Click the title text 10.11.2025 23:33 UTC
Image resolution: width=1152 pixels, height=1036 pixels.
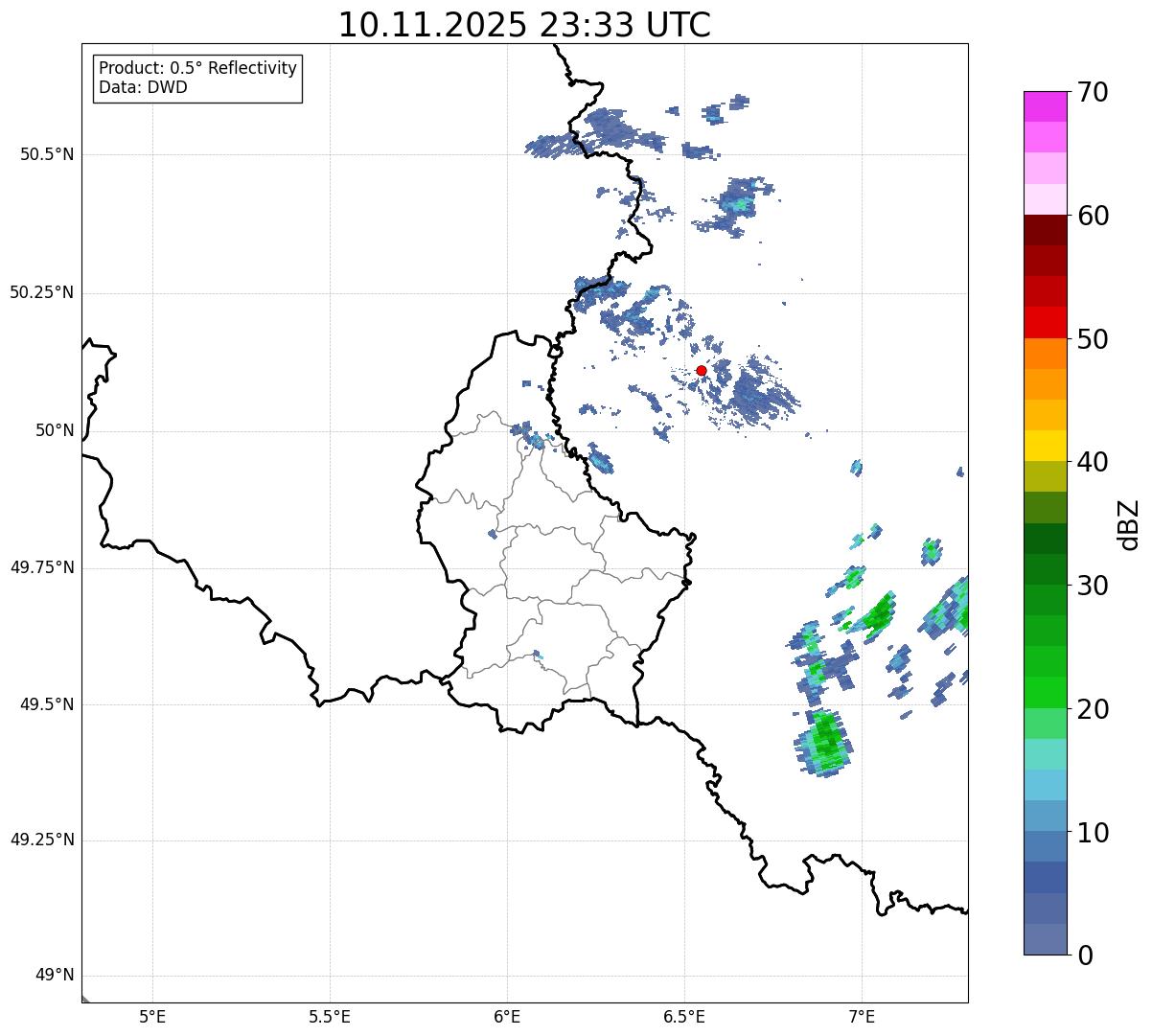(x=524, y=25)
